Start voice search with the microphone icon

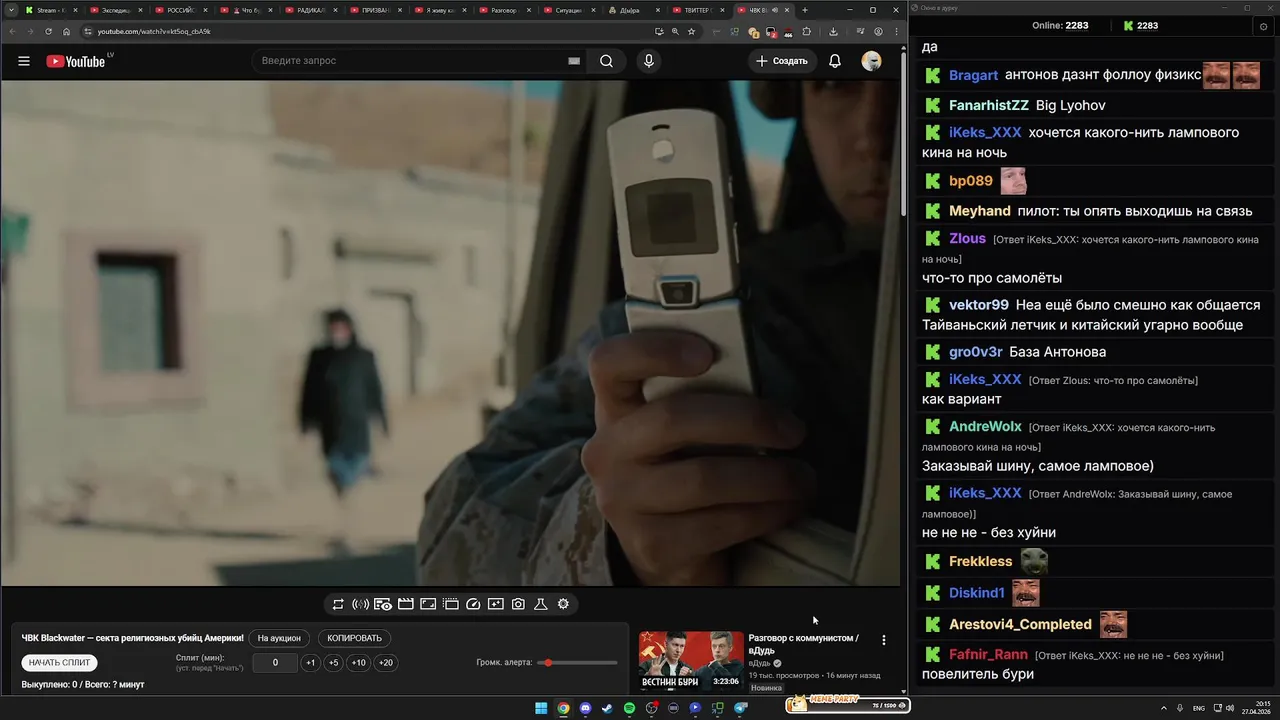tap(649, 61)
